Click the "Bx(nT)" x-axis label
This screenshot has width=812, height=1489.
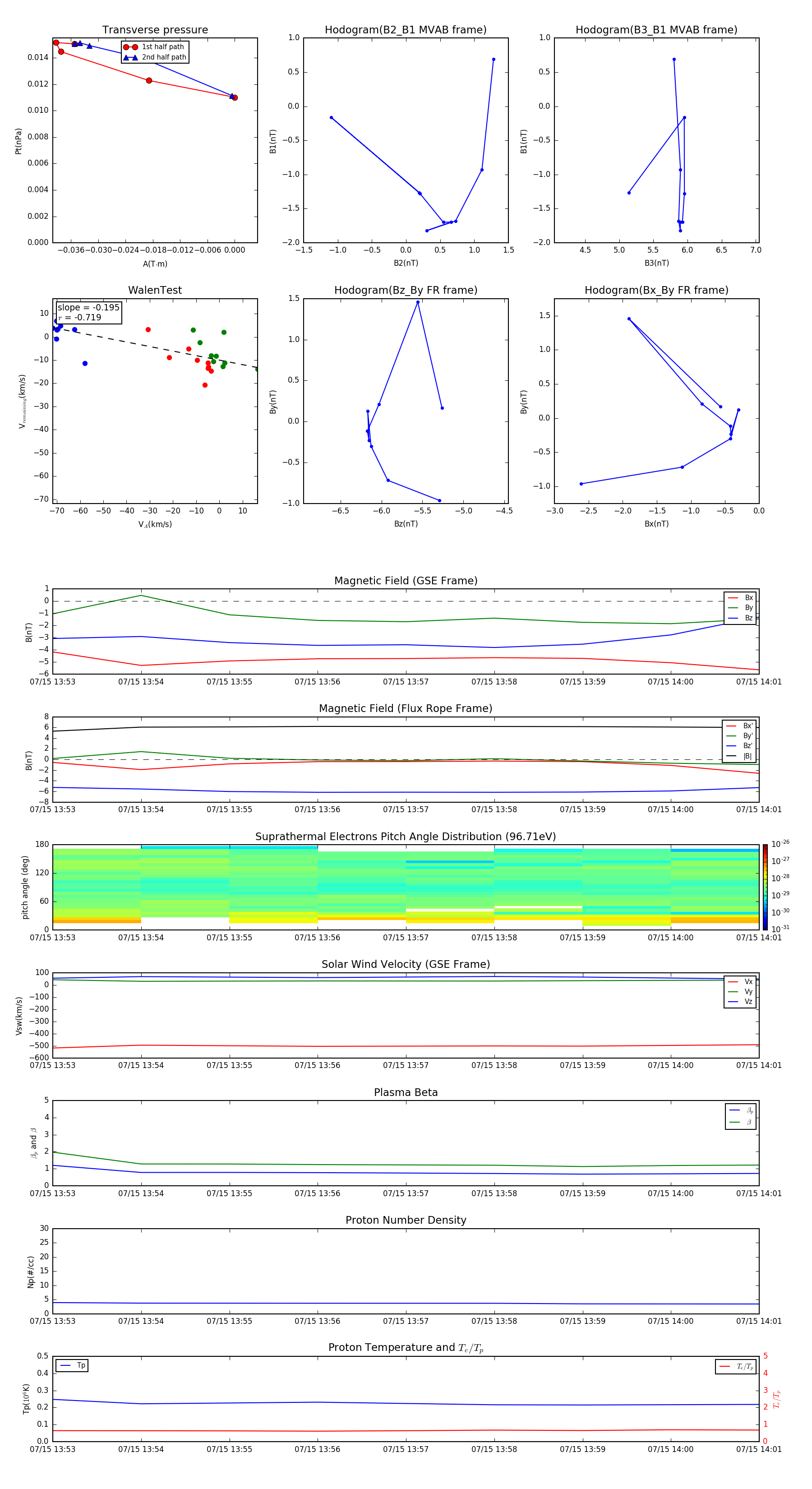pyautogui.click(x=656, y=524)
